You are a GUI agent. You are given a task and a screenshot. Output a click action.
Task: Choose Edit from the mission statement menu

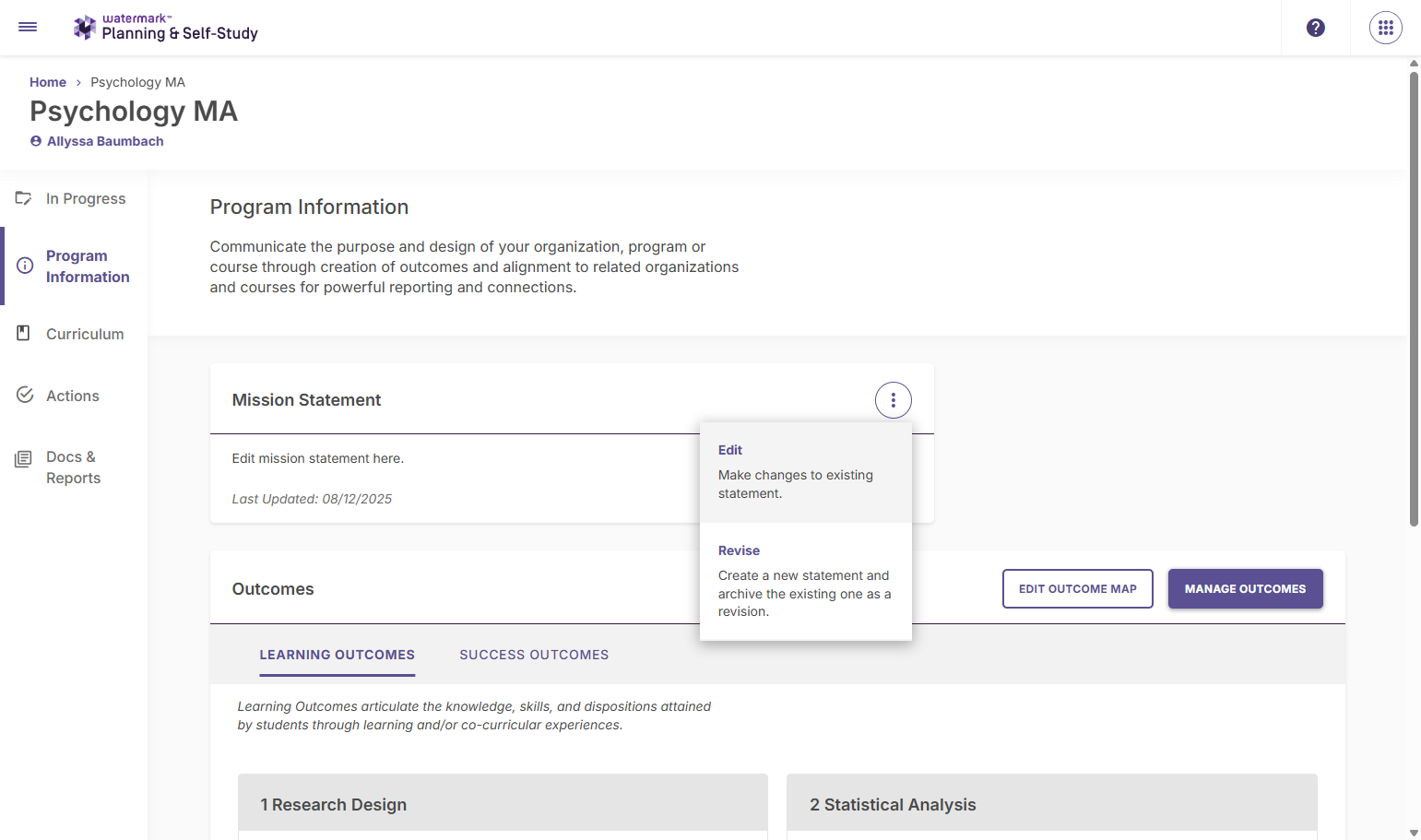(806, 472)
